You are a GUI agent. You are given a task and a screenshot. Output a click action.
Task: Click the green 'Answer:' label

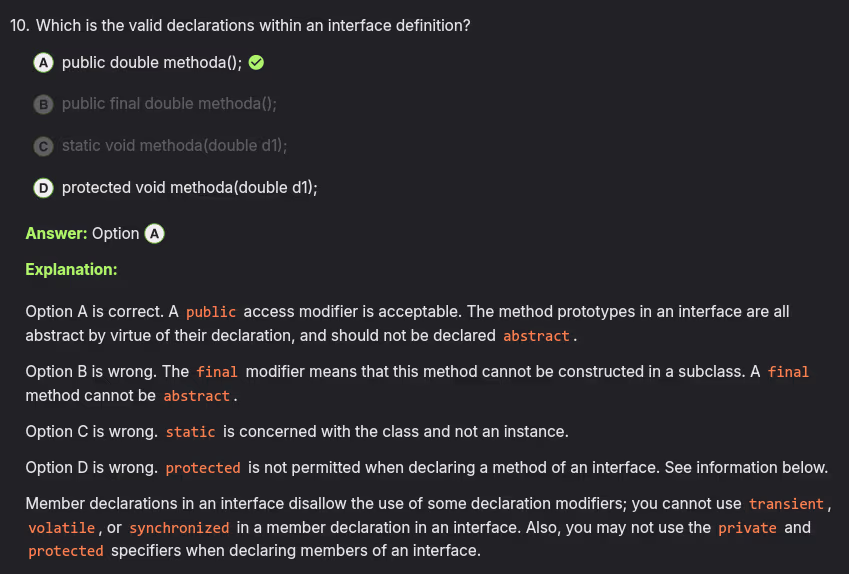56,234
